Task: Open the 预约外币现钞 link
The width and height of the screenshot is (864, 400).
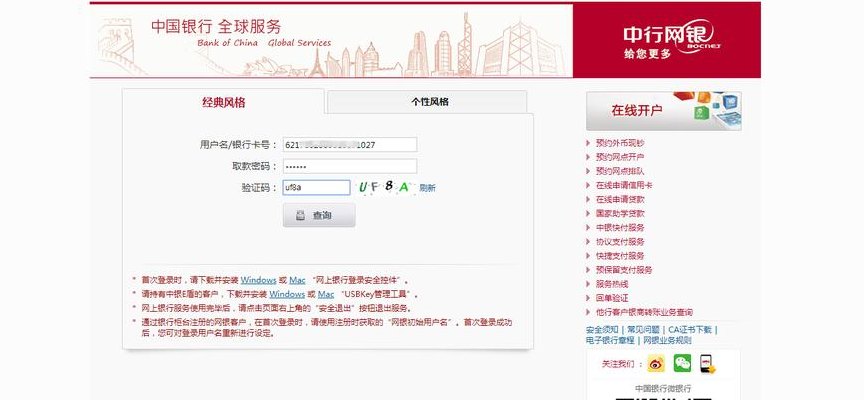Action: (620, 143)
